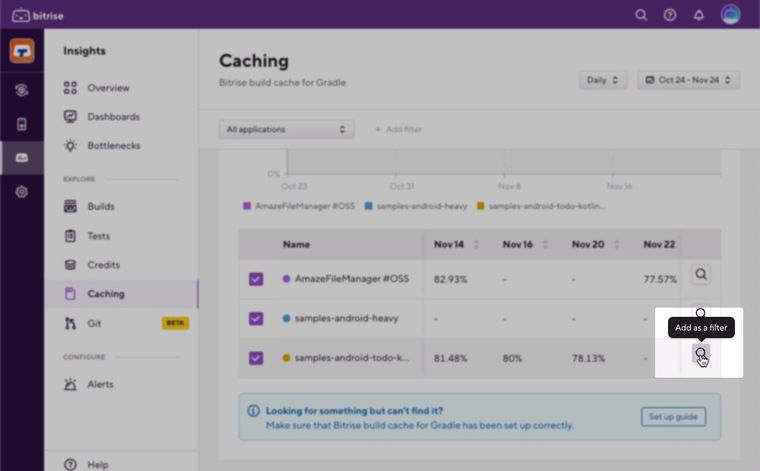Screen dimensions: 760x471
Task: Toggle samples-android-heavy blue legend swatch
Action: 368,206
